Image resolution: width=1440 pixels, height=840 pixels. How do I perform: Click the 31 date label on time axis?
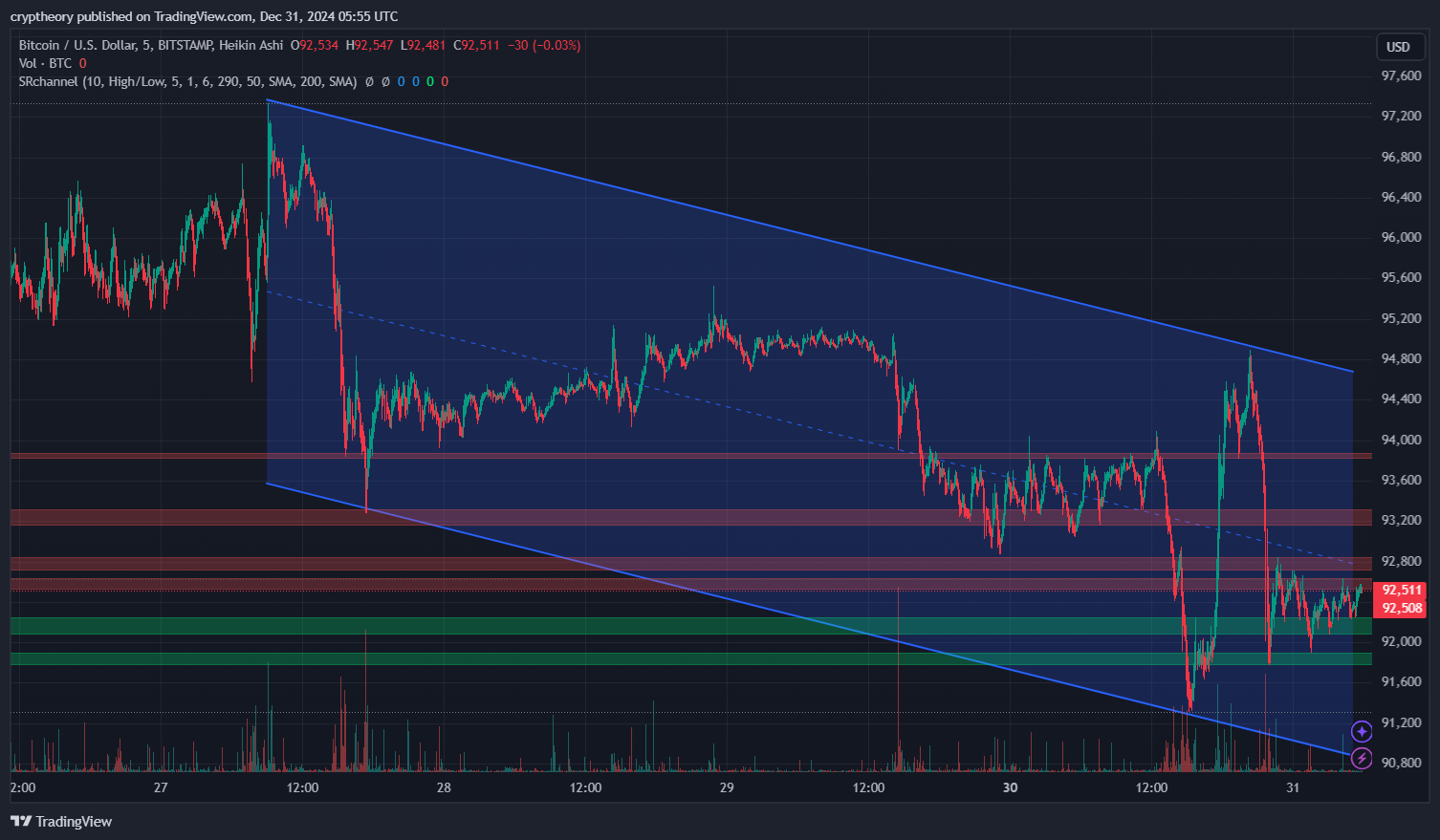tap(1293, 787)
